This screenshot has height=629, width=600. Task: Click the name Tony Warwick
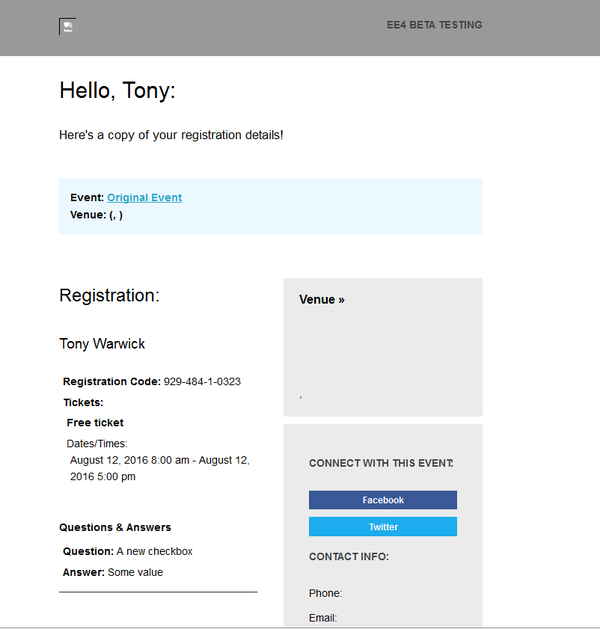102,344
